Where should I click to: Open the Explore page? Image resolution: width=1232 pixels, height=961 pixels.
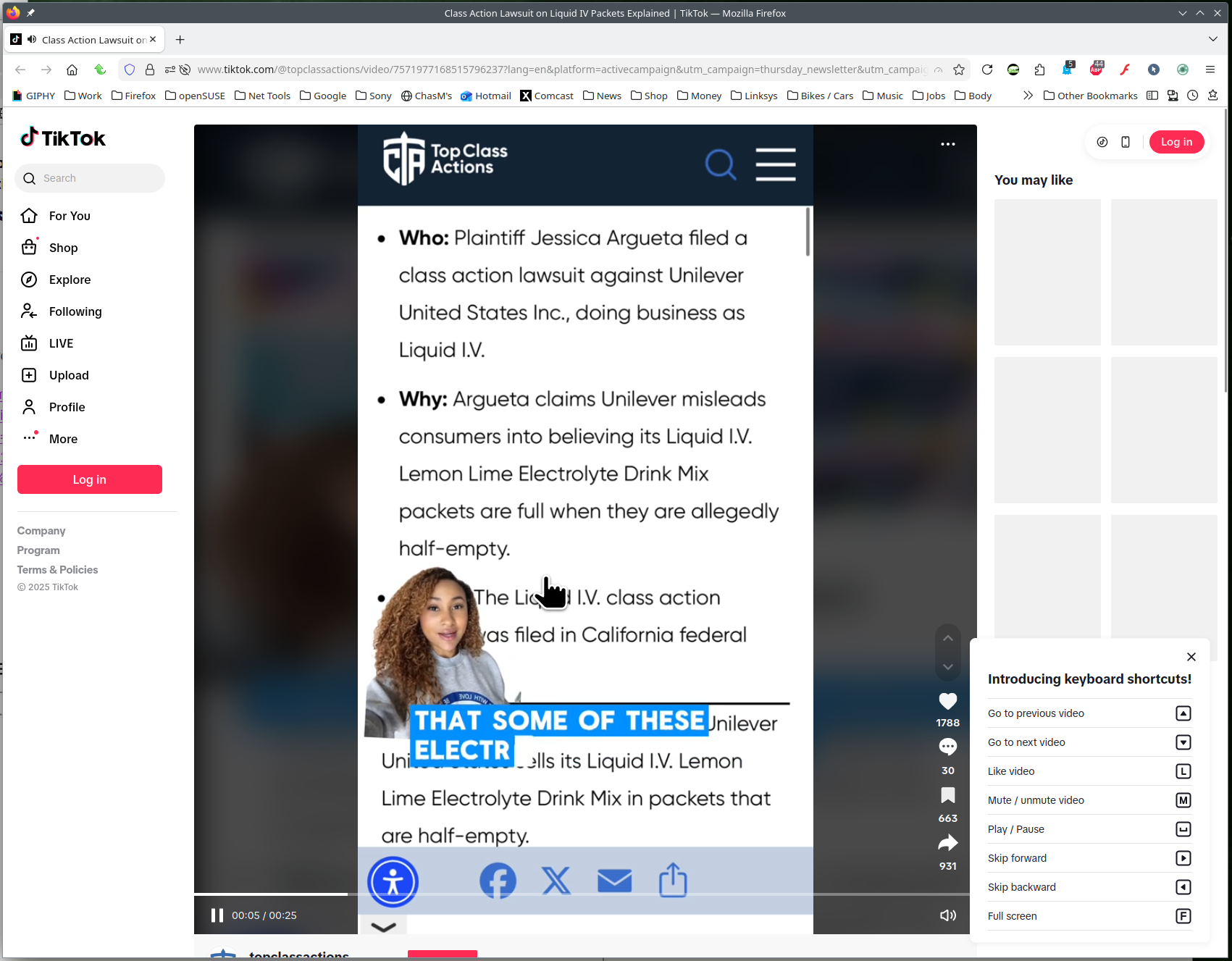tap(70, 280)
